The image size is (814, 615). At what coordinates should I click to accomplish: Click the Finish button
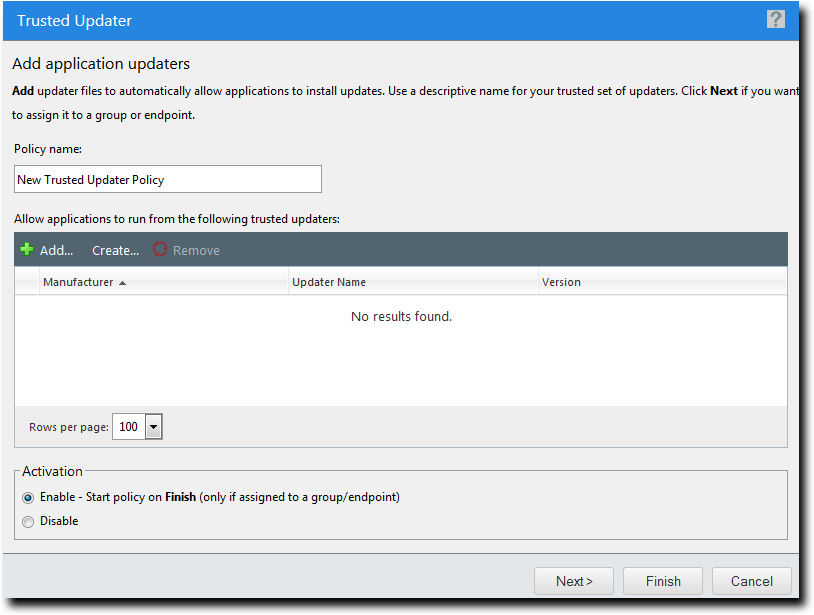pyautogui.click(x=662, y=581)
